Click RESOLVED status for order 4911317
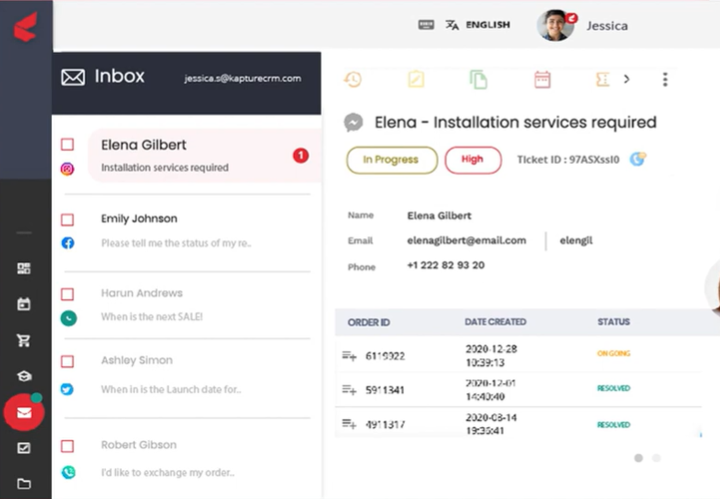 click(x=613, y=425)
